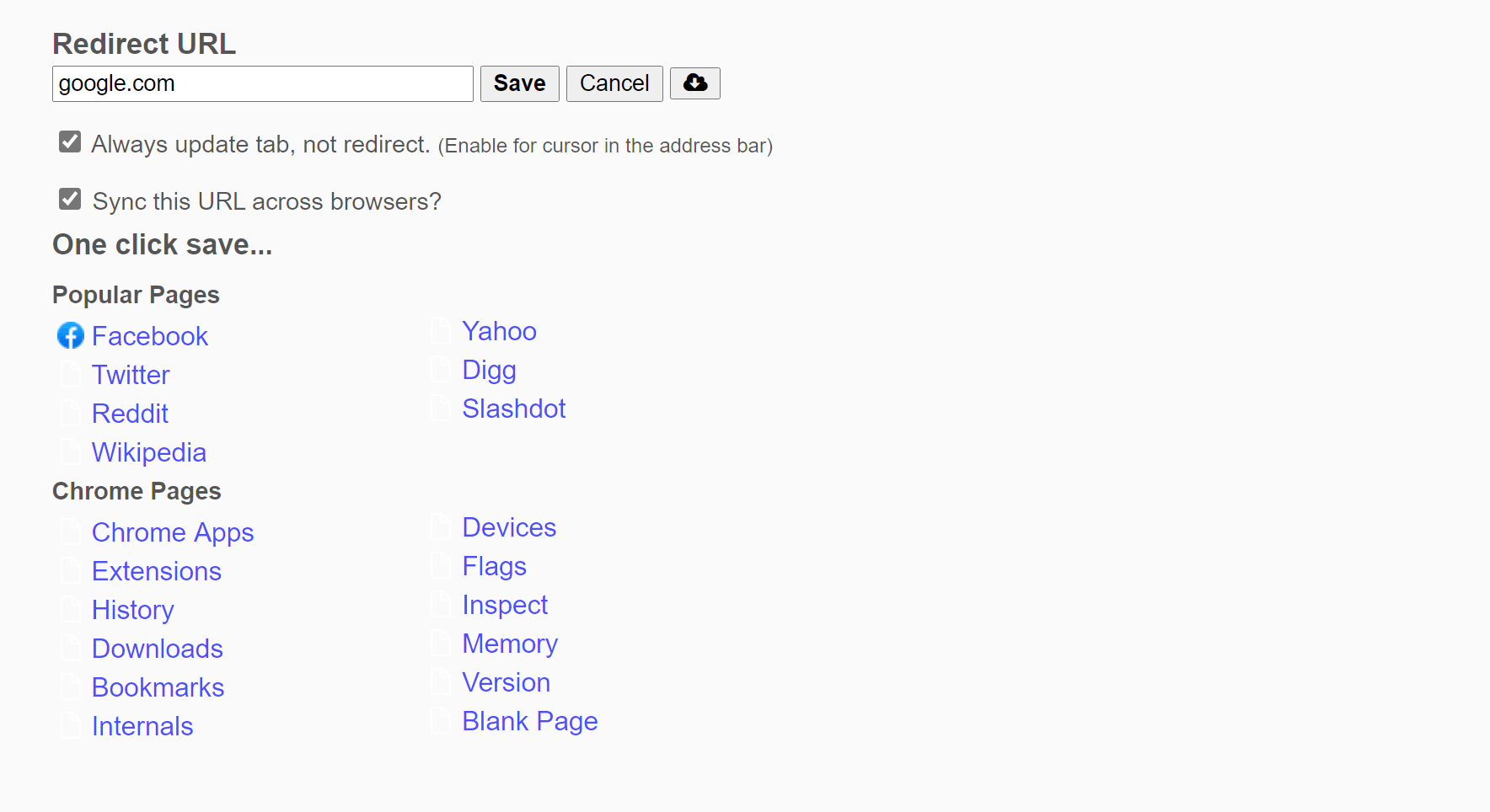Select the History page link

click(x=133, y=610)
